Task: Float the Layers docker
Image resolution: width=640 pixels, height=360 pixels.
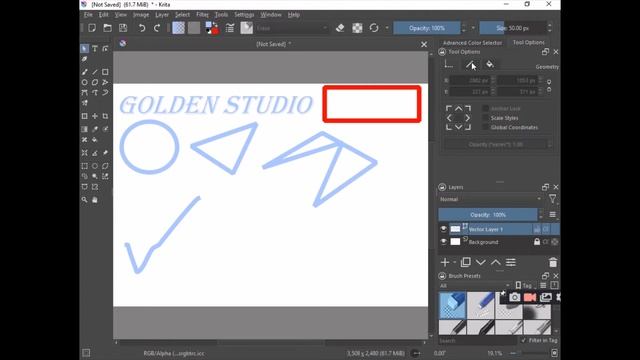Action: coord(545,187)
